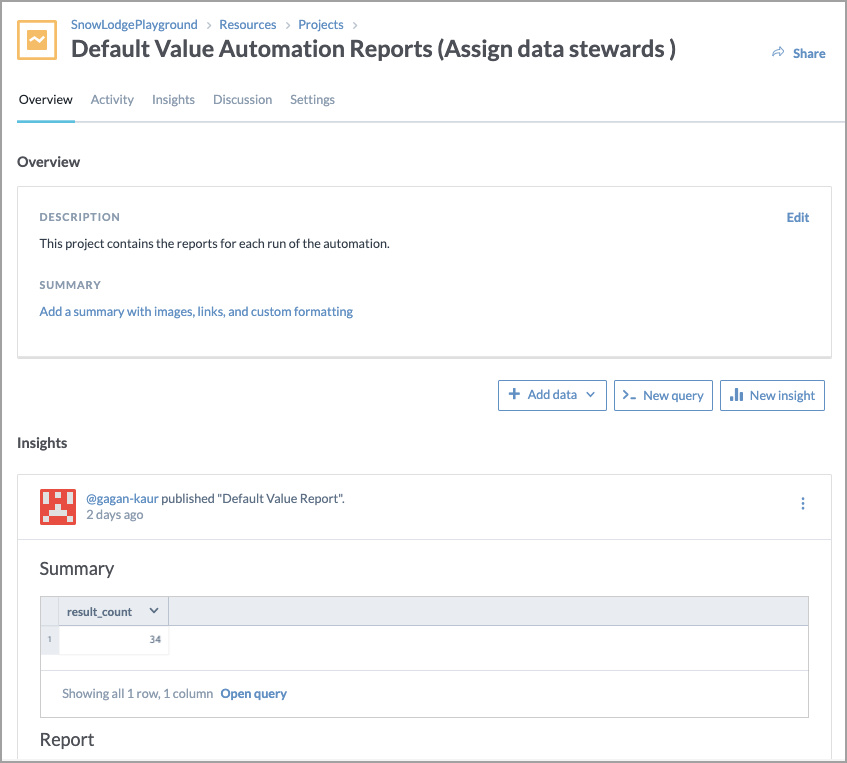Click the plus icon on Add data
This screenshot has width=847, height=763.
pos(514,394)
